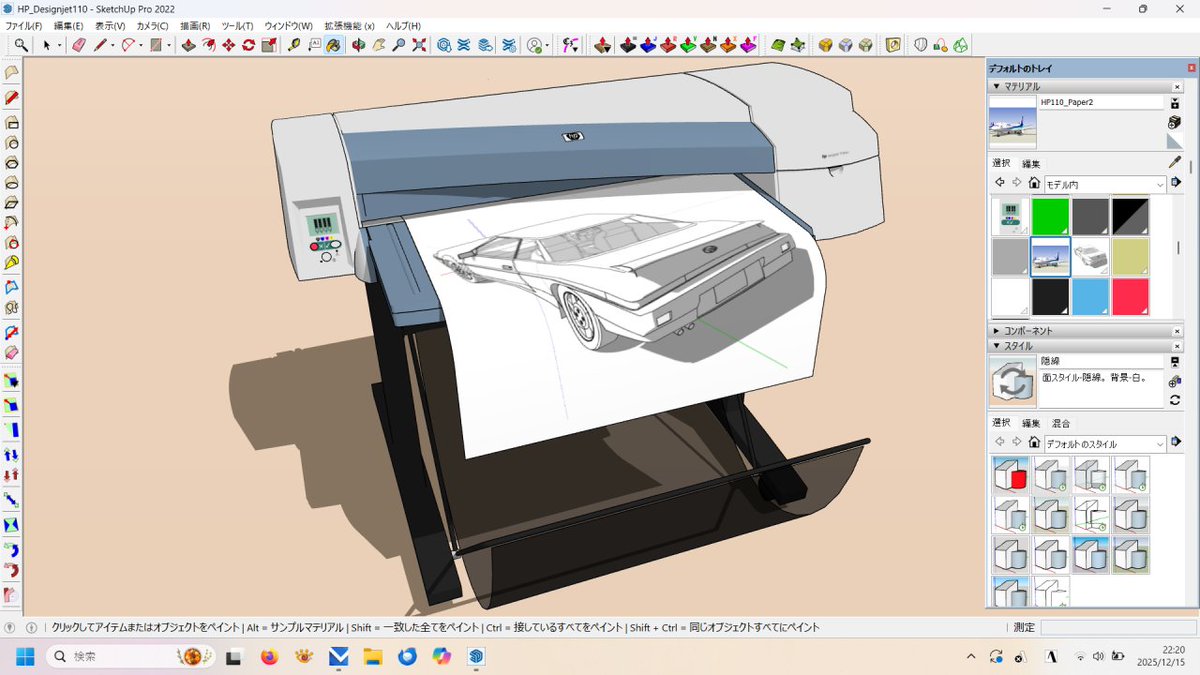1200x675 pixels.
Task: Click the back arrow in Materials browser
Action: 999,184
